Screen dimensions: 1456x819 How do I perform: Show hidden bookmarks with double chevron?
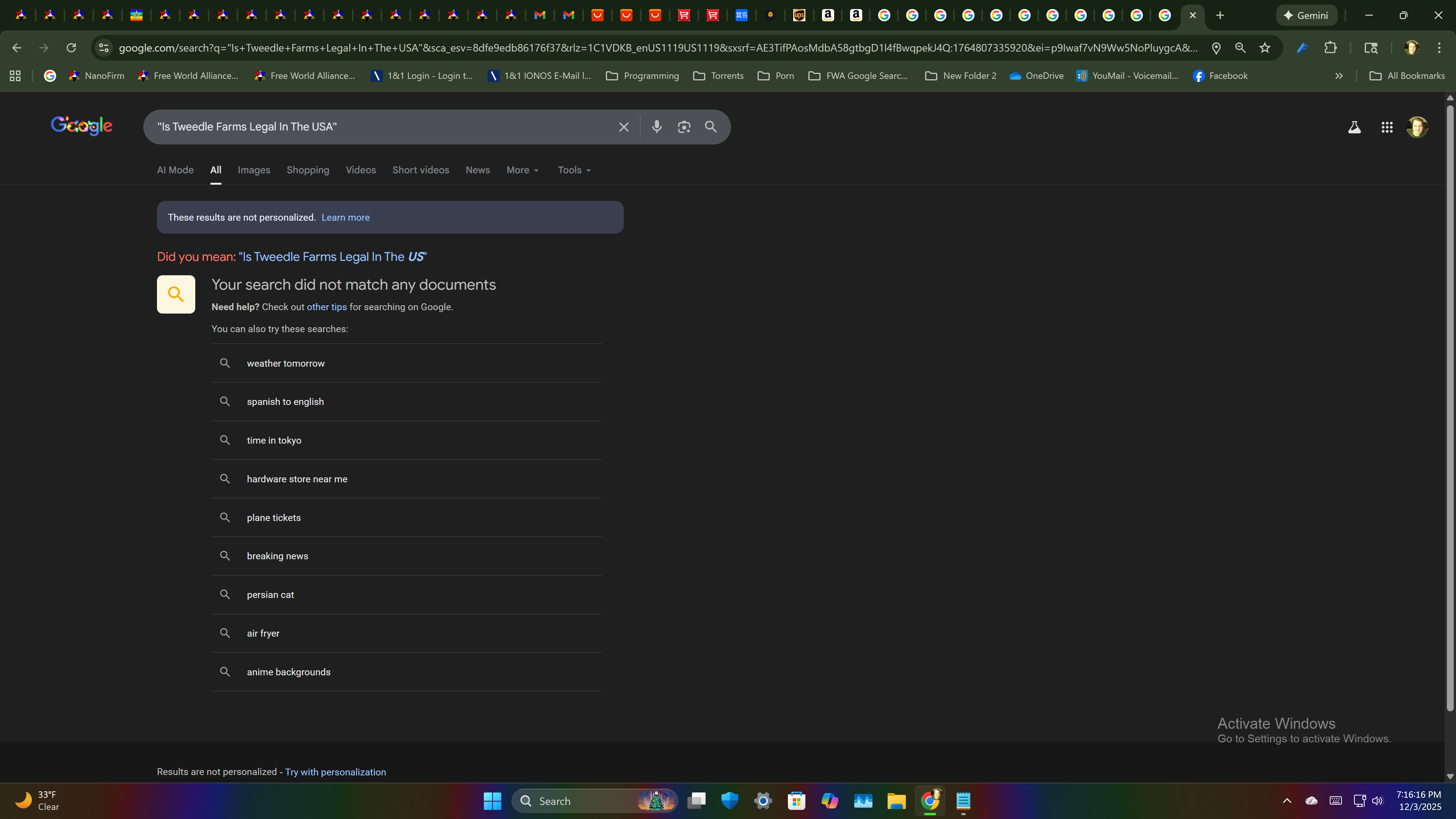(1339, 76)
